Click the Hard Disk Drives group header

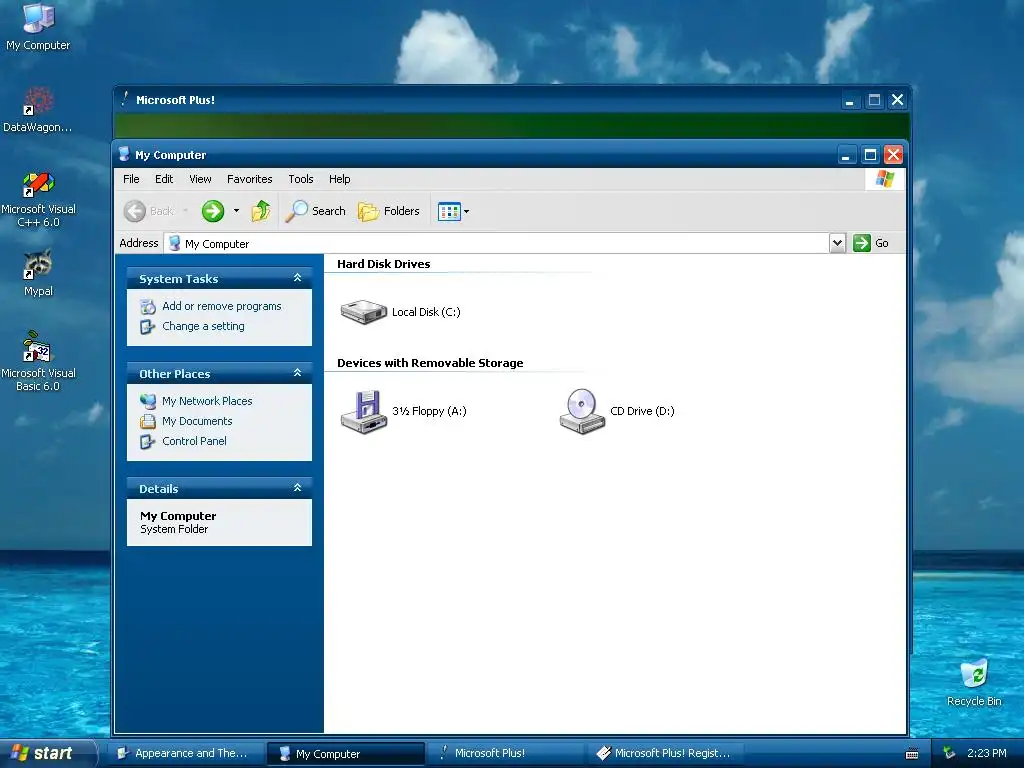point(383,264)
